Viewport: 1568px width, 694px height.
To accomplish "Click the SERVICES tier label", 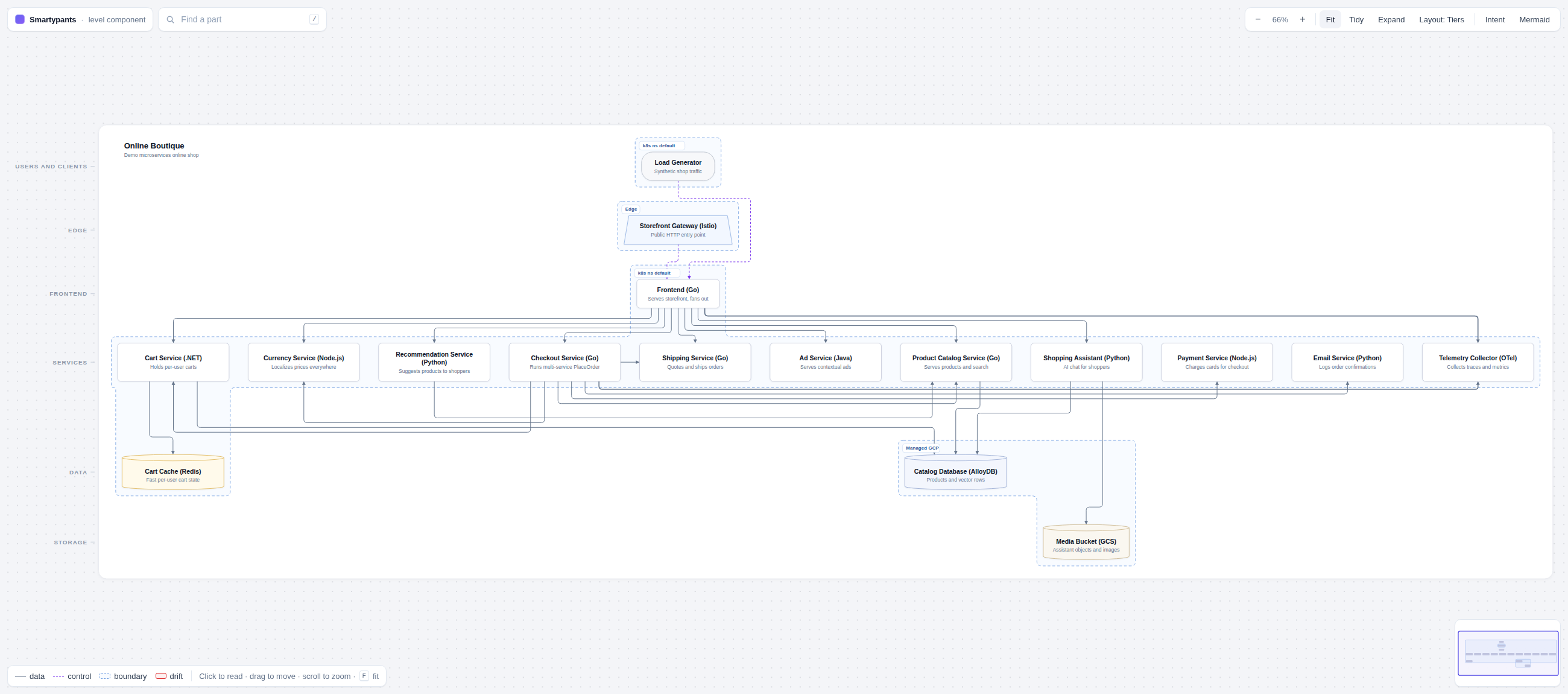I will coord(69,363).
